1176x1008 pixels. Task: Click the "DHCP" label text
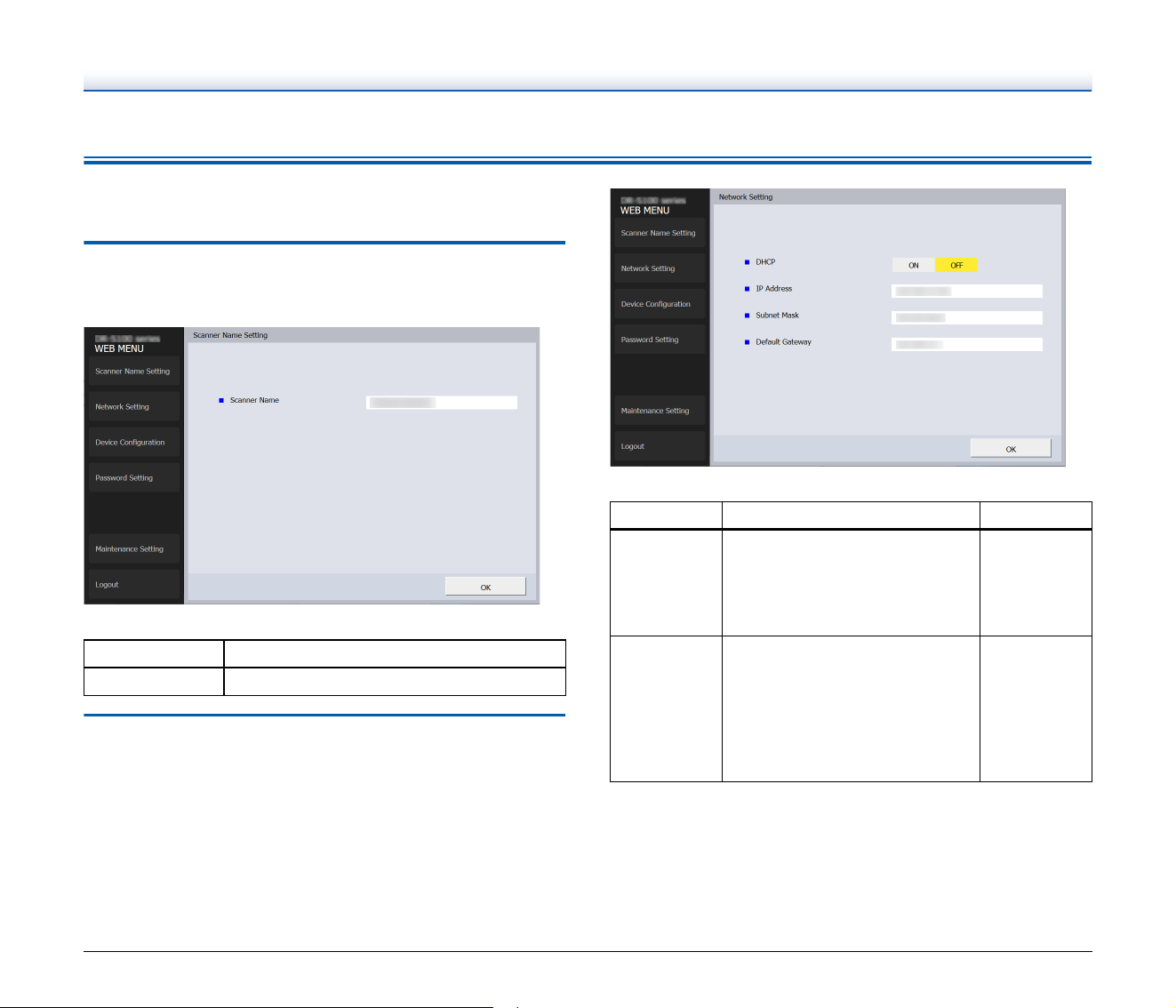click(x=765, y=262)
